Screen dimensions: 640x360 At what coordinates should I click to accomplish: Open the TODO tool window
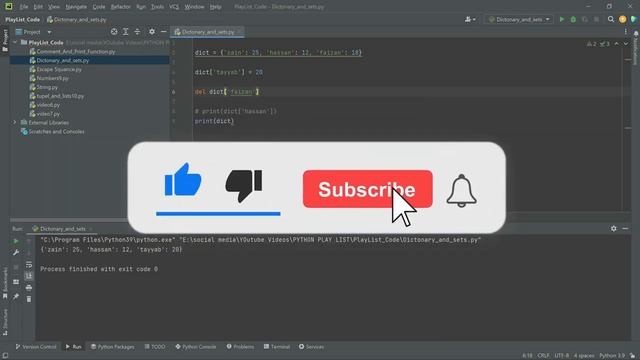click(x=155, y=347)
